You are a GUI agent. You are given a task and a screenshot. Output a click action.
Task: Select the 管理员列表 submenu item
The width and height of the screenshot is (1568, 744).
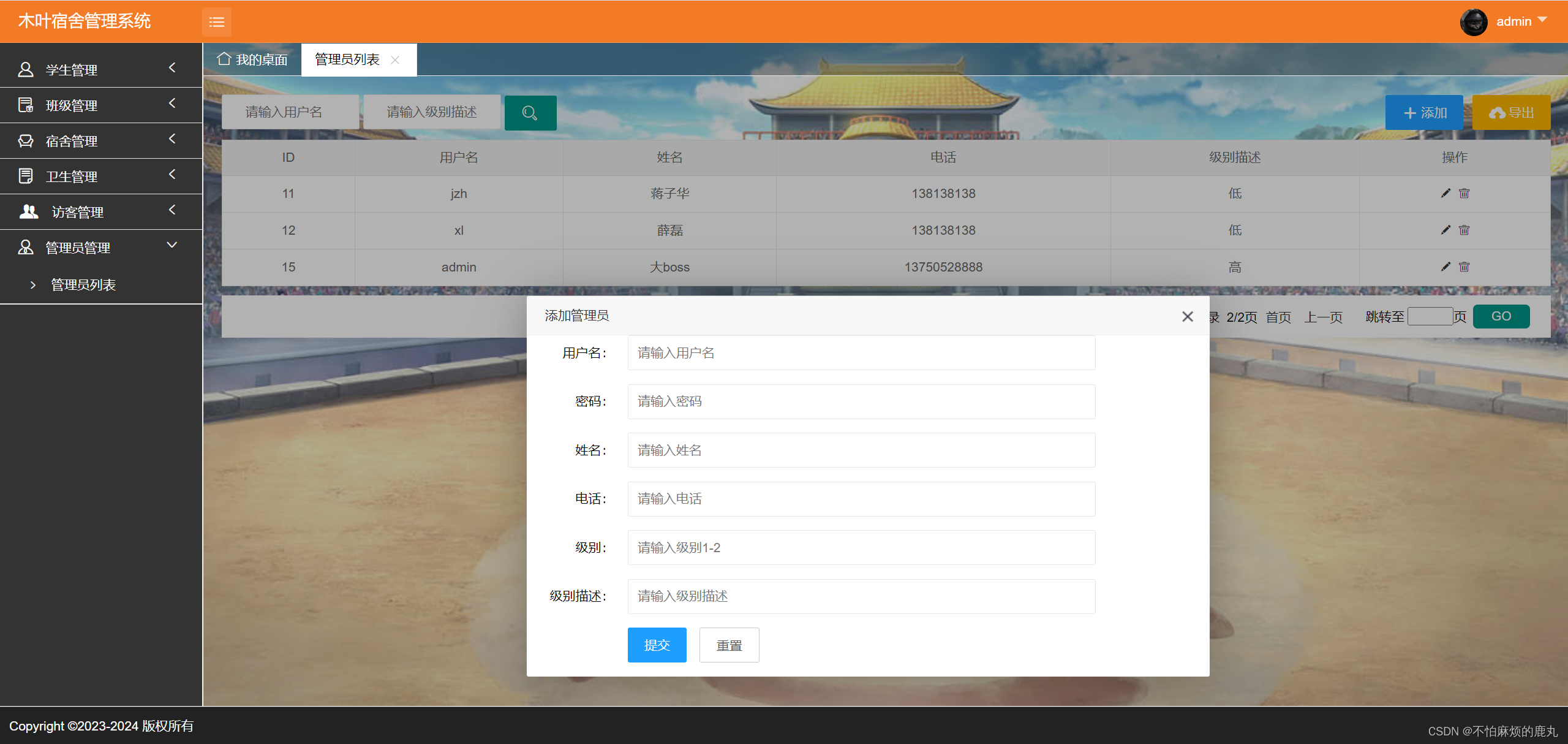click(x=83, y=284)
